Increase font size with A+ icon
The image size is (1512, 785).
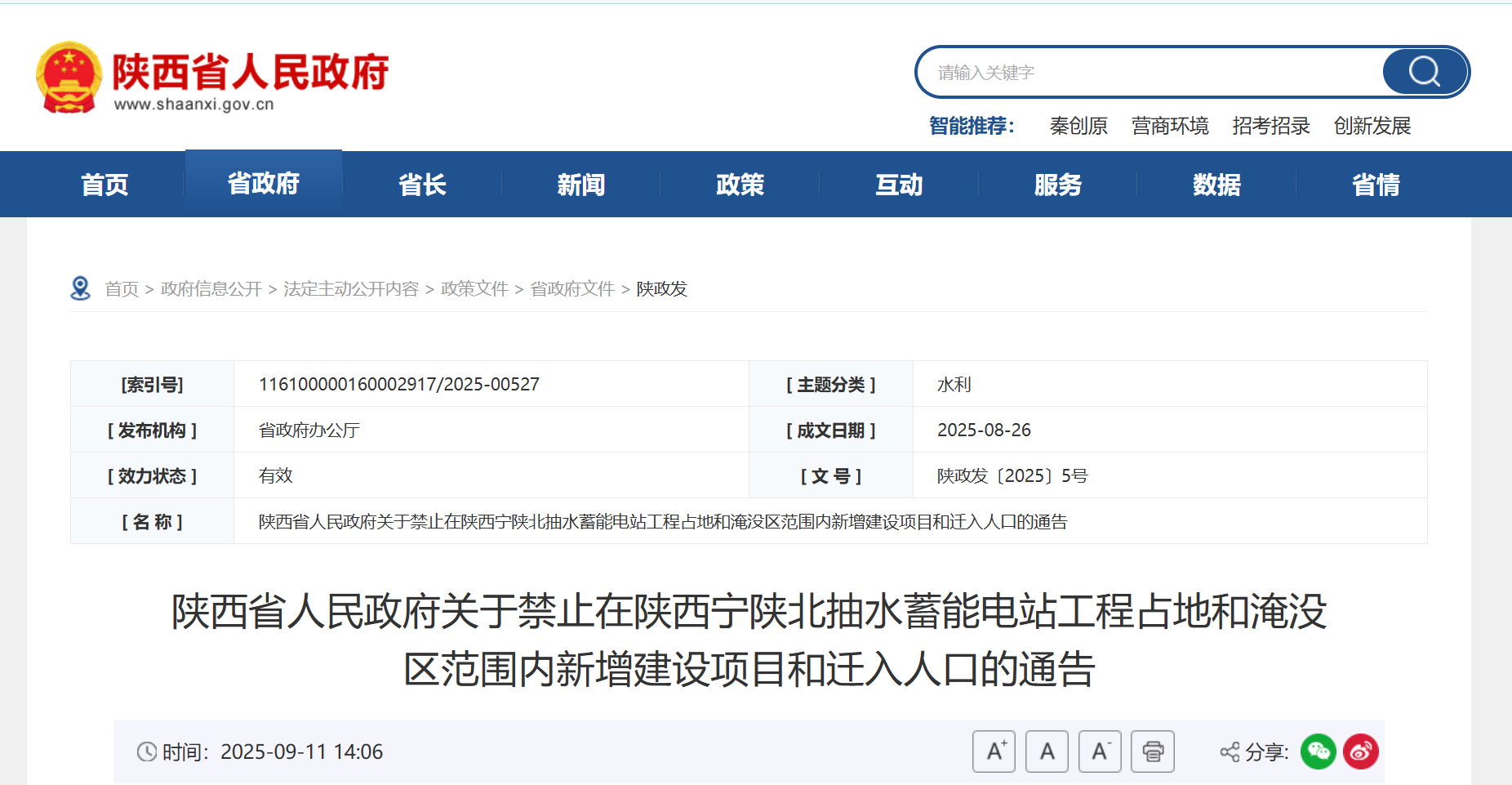[994, 752]
